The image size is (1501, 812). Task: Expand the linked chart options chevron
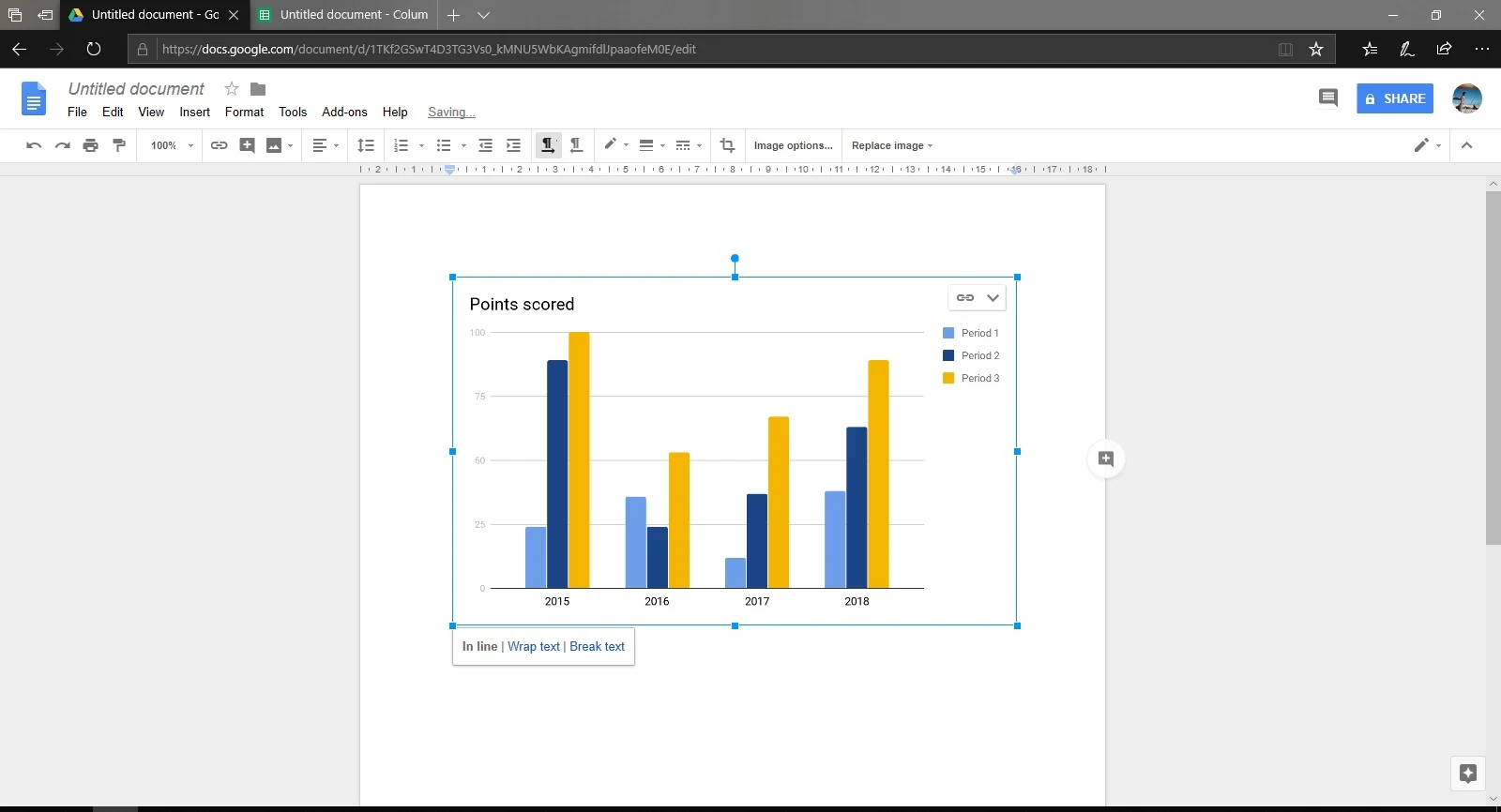pos(993,297)
